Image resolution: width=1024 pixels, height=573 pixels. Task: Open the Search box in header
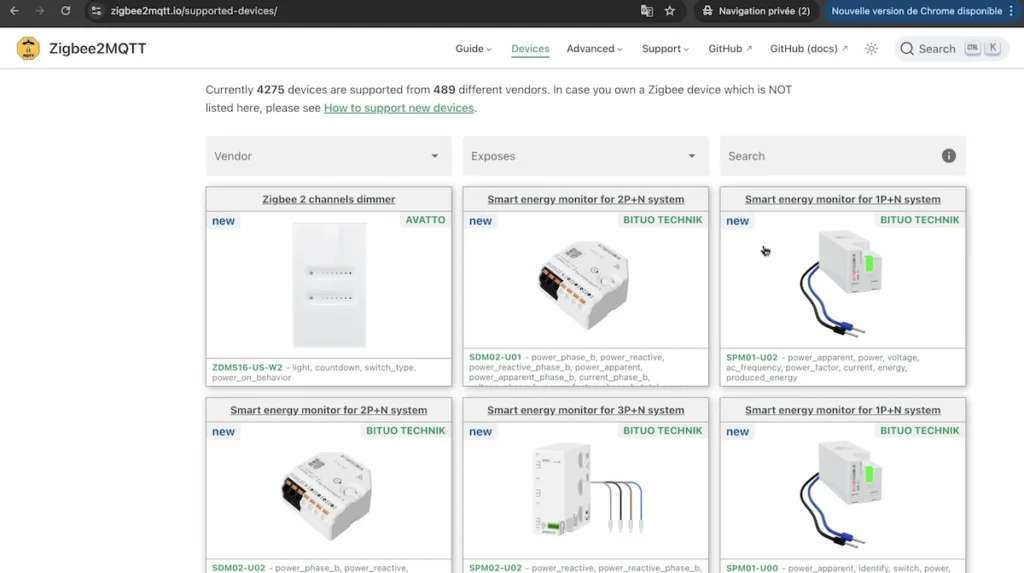[951, 48]
